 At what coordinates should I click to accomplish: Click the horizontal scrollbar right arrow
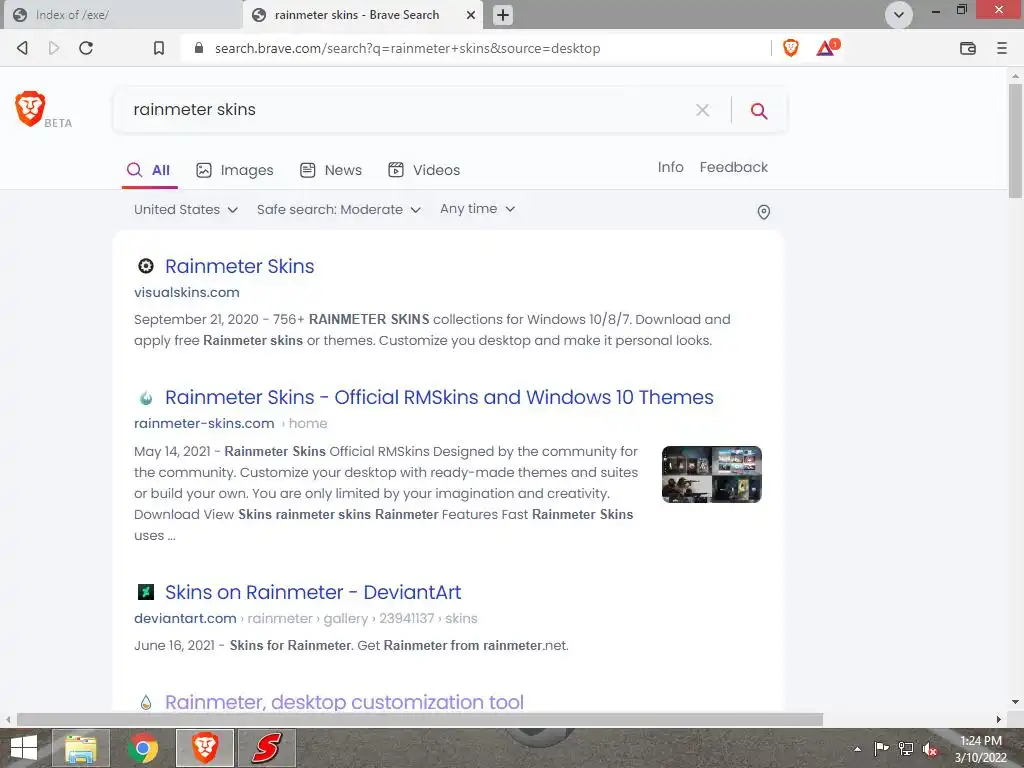(999, 720)
